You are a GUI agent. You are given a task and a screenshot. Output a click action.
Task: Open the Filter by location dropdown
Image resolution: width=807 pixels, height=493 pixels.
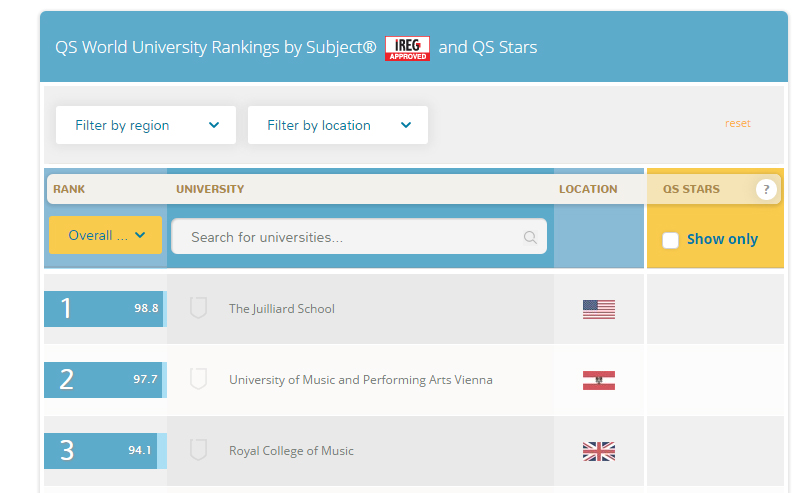click(338, 125)
